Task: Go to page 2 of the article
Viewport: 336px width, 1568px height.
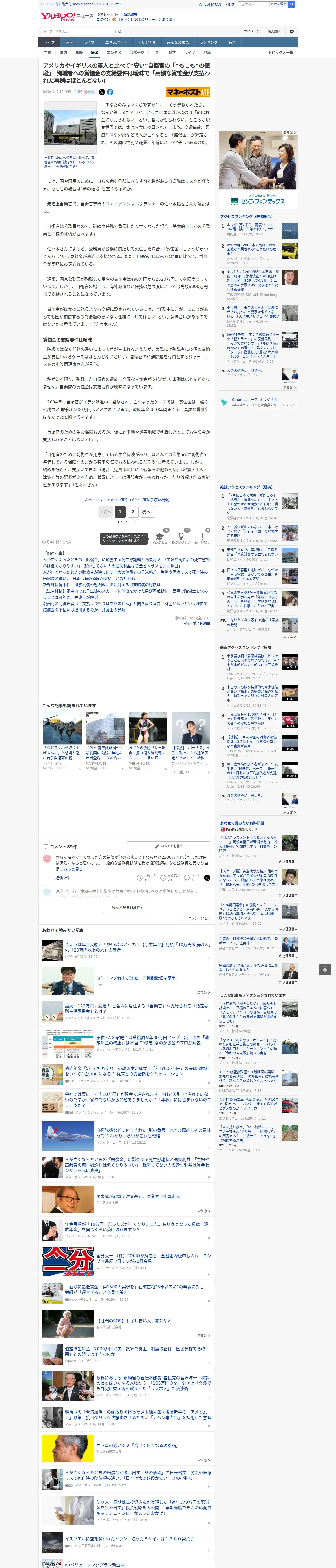Action: (x=133, y=512)
